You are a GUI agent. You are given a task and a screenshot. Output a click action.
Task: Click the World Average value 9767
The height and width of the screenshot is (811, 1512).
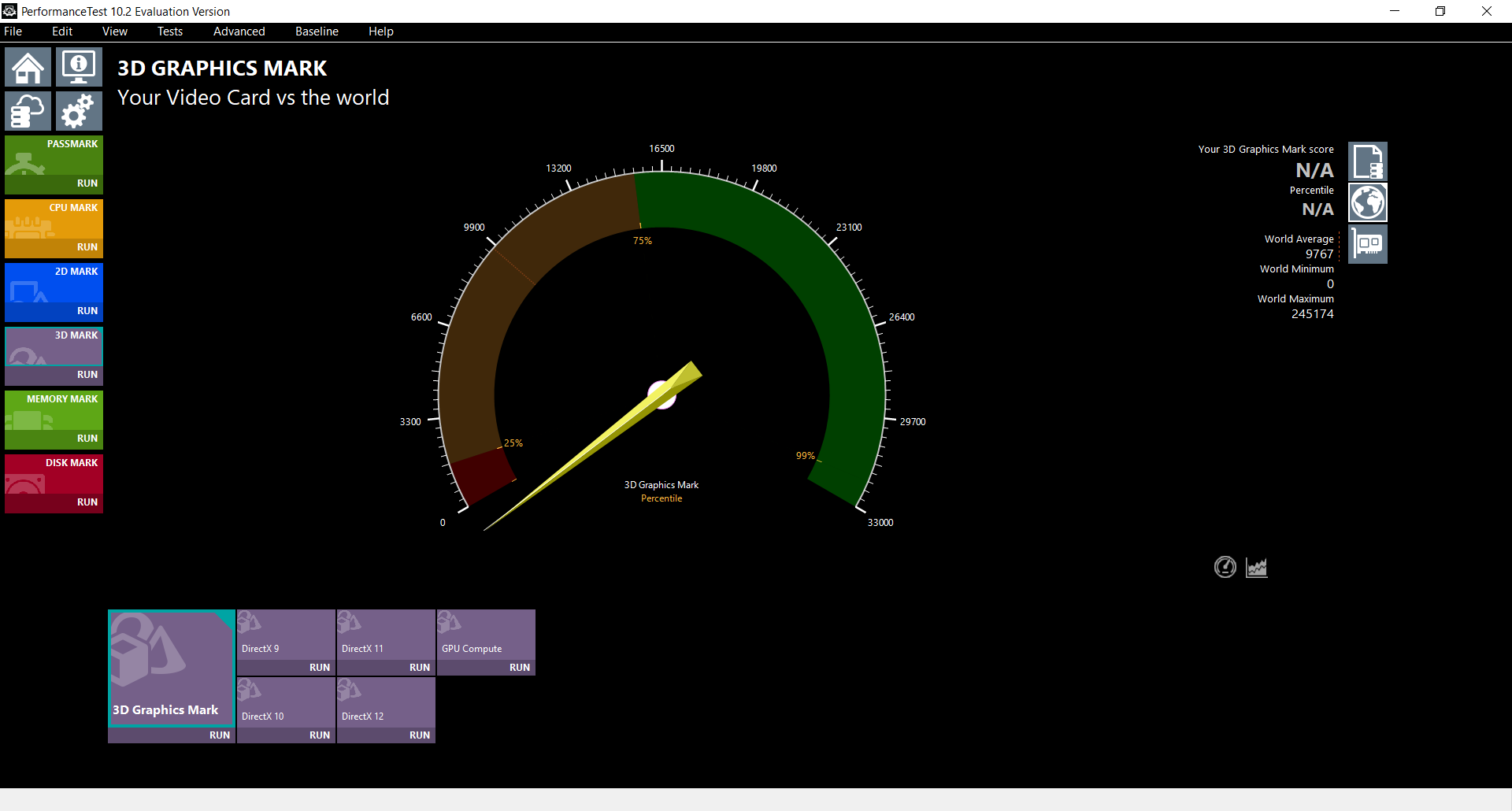click(x=1320, y=254)
